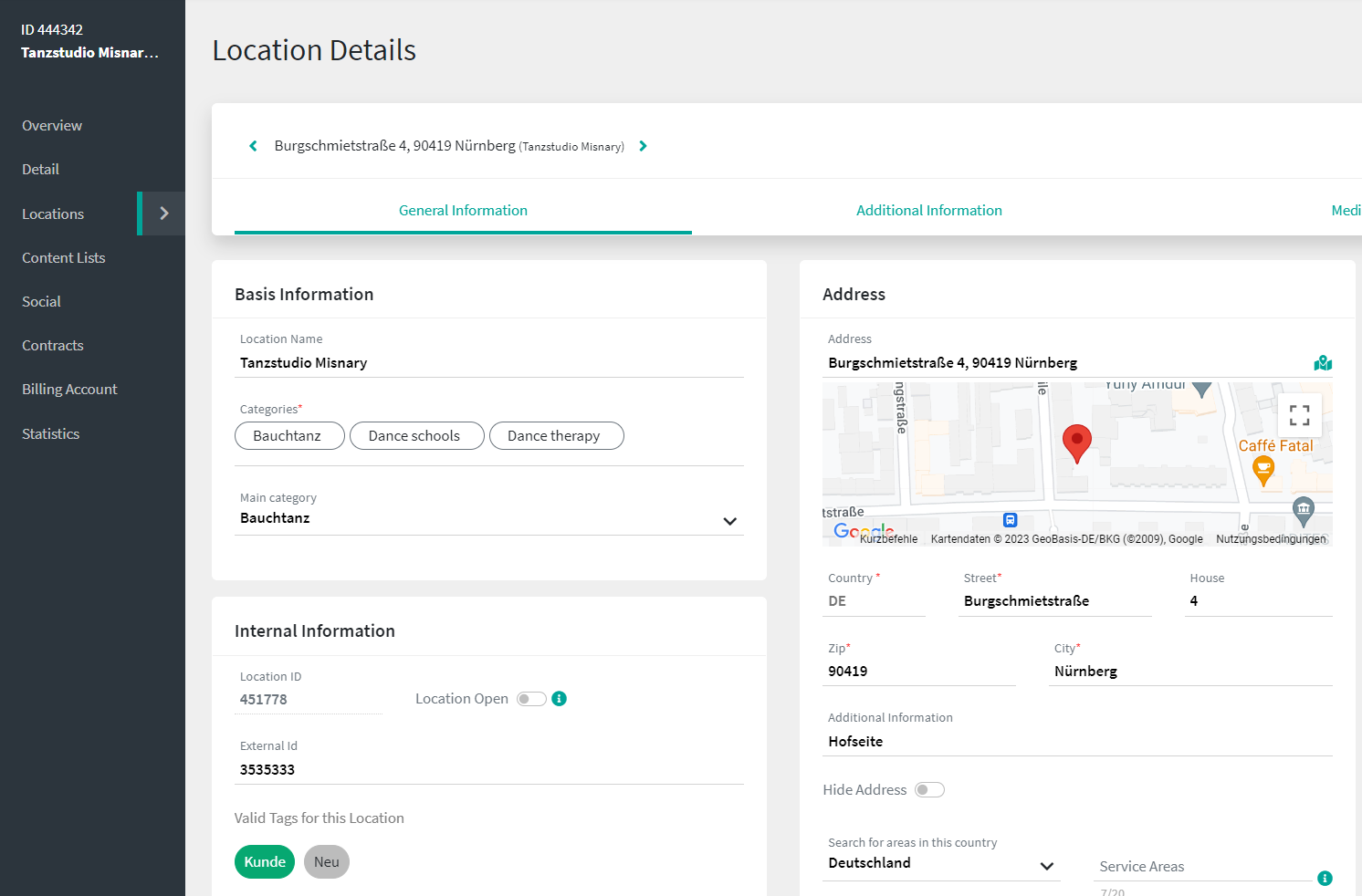Switch to the Additional Information tab
This screenshot has width=1362, height=896.
928,211
